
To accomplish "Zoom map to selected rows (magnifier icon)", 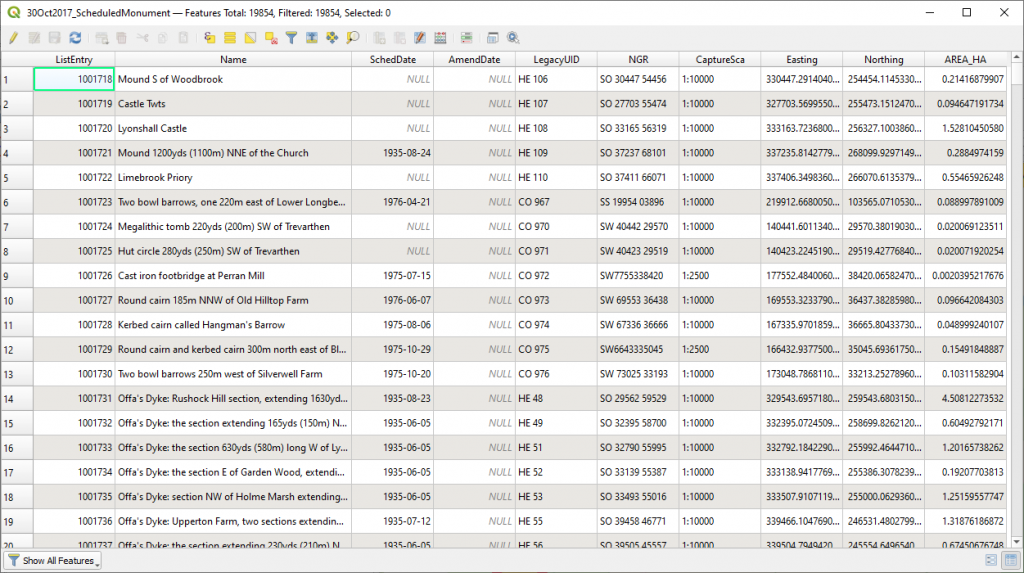I will (x=352, y=38).
